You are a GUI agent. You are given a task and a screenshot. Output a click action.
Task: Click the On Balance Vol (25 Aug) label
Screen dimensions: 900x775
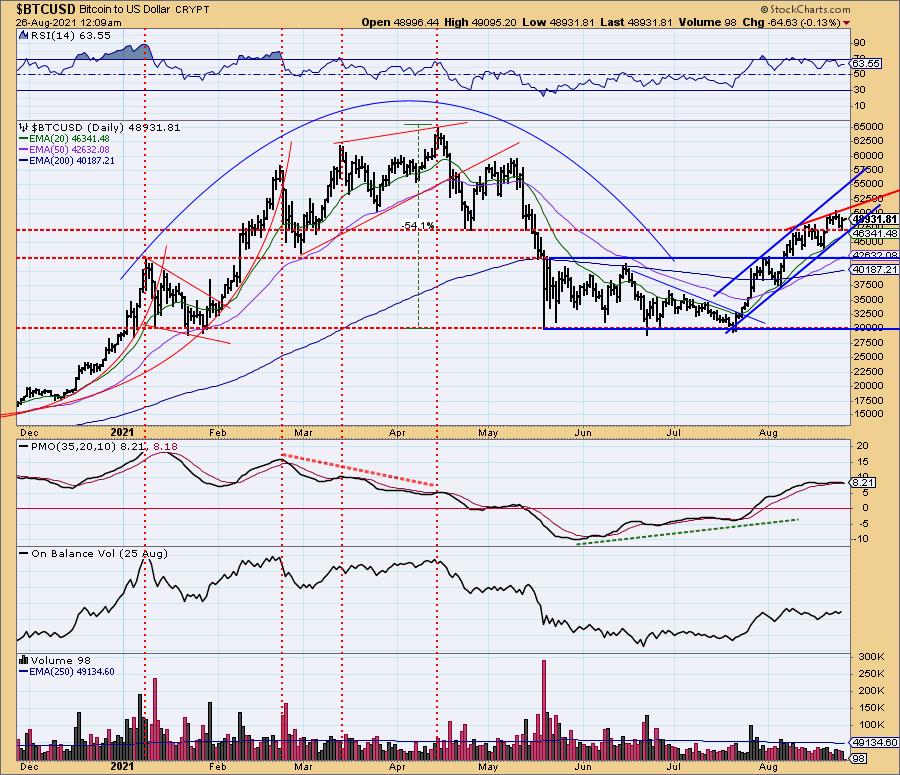[x=99, y=553]
